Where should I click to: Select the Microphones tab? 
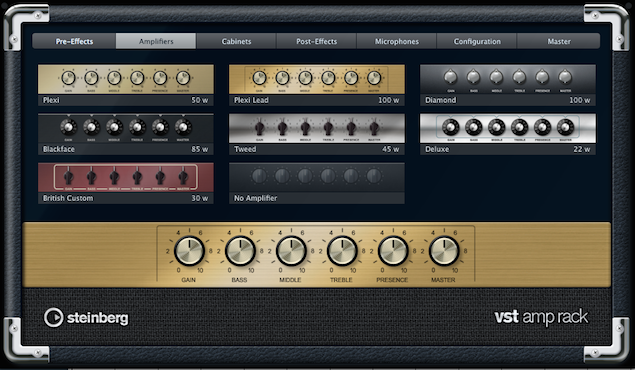396,41
